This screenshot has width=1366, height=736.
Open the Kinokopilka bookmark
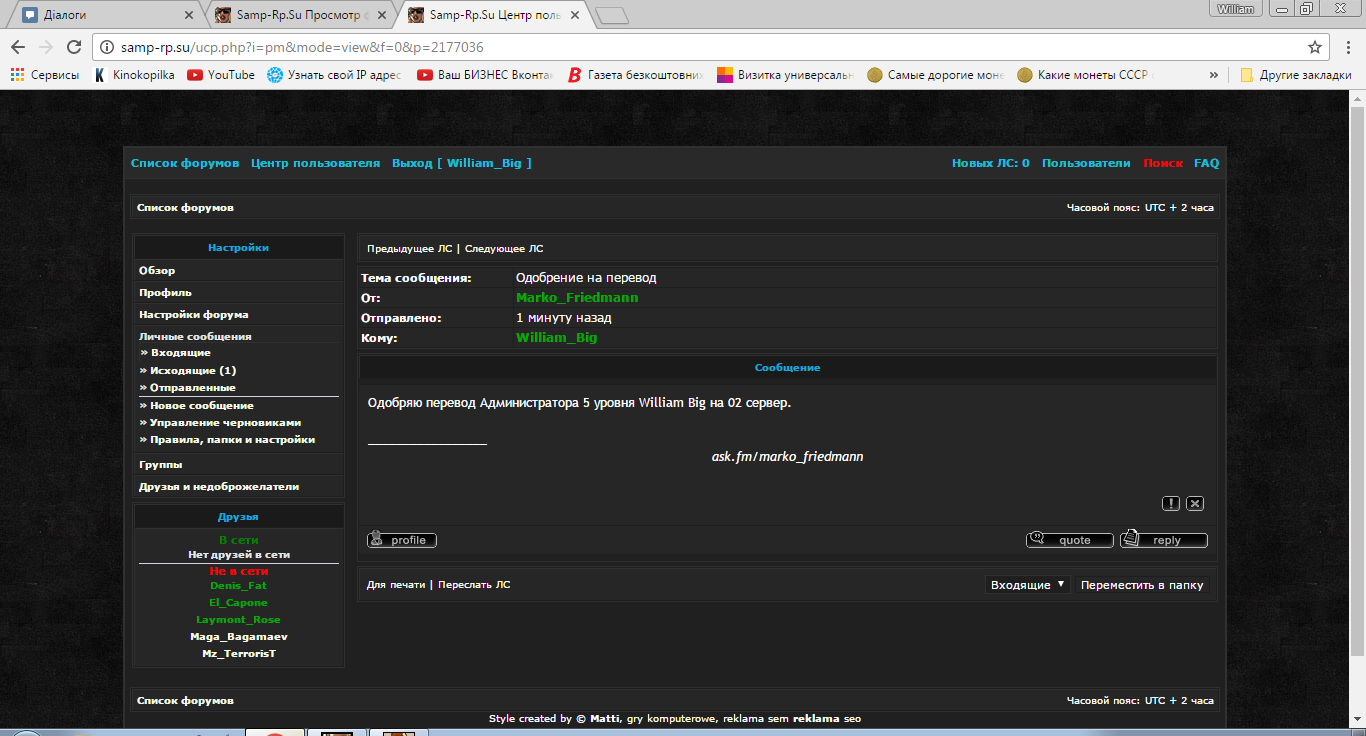(134, 75)
